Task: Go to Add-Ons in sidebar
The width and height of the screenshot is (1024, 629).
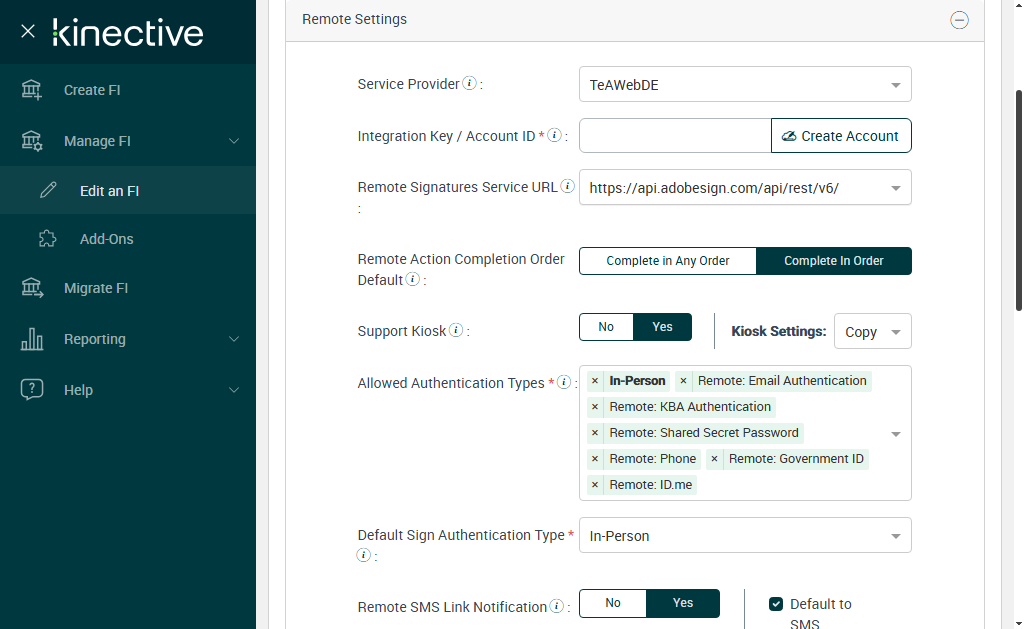Action: pyautogui.click(x=106, y=239)
